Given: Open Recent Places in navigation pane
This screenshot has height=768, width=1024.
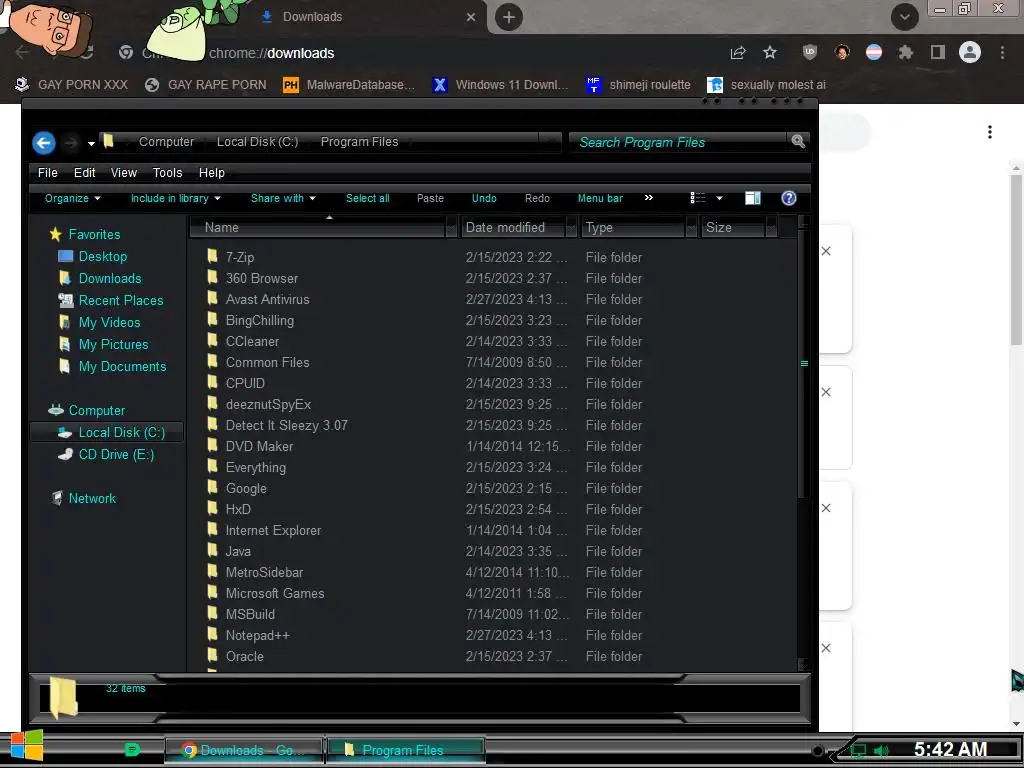Looking at the screenshot, I should [x=121, y=300].
